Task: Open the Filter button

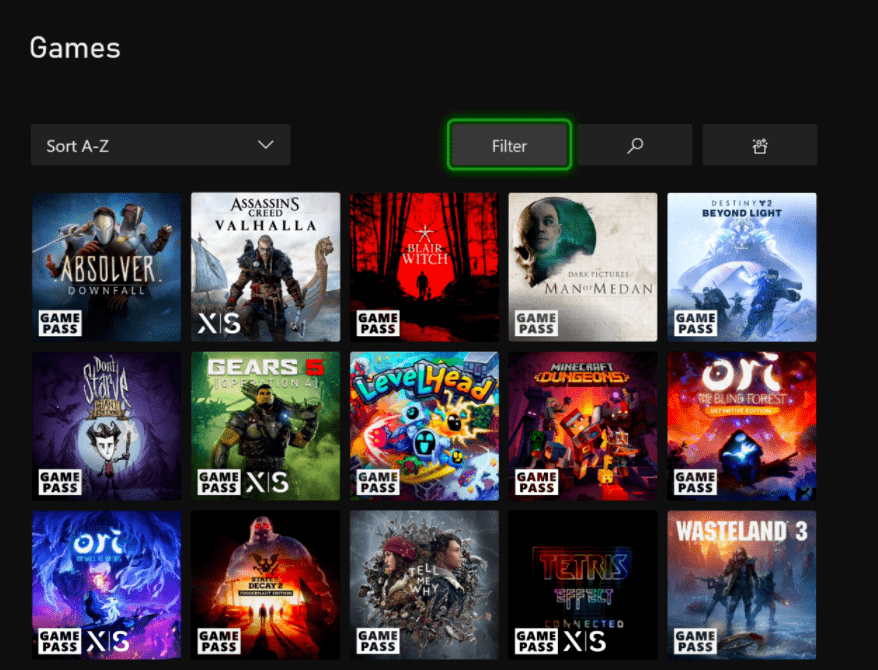Action: [509, 146]
